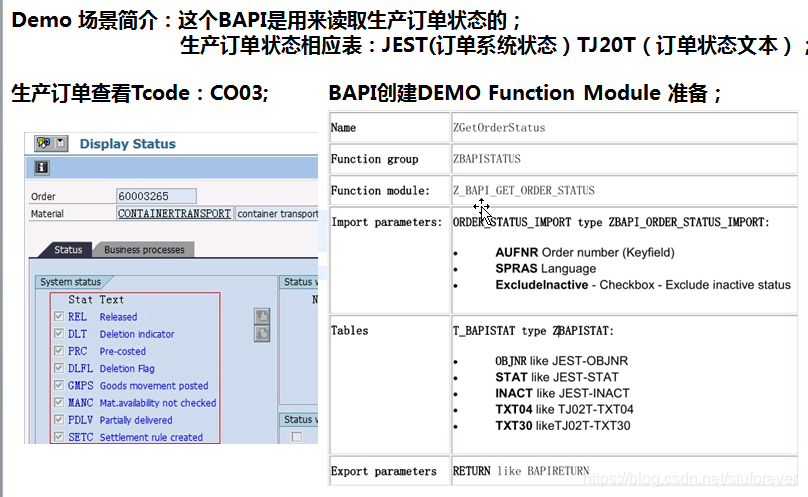Click the AUFNR Order number bullet text

coord(585,252)
